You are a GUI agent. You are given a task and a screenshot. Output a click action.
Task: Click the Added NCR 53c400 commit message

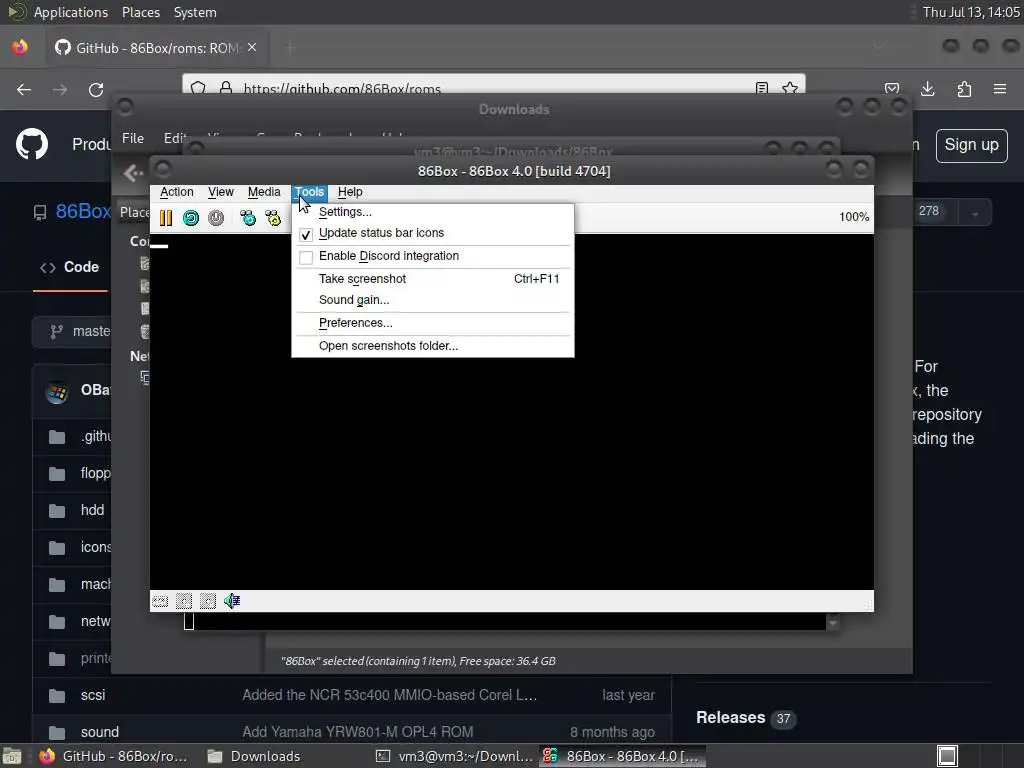[390, 695]
